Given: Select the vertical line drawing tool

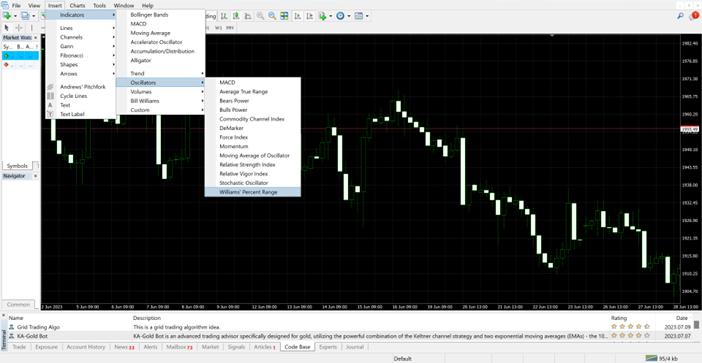Looking at the screenshot, I should tap(31, 28).
